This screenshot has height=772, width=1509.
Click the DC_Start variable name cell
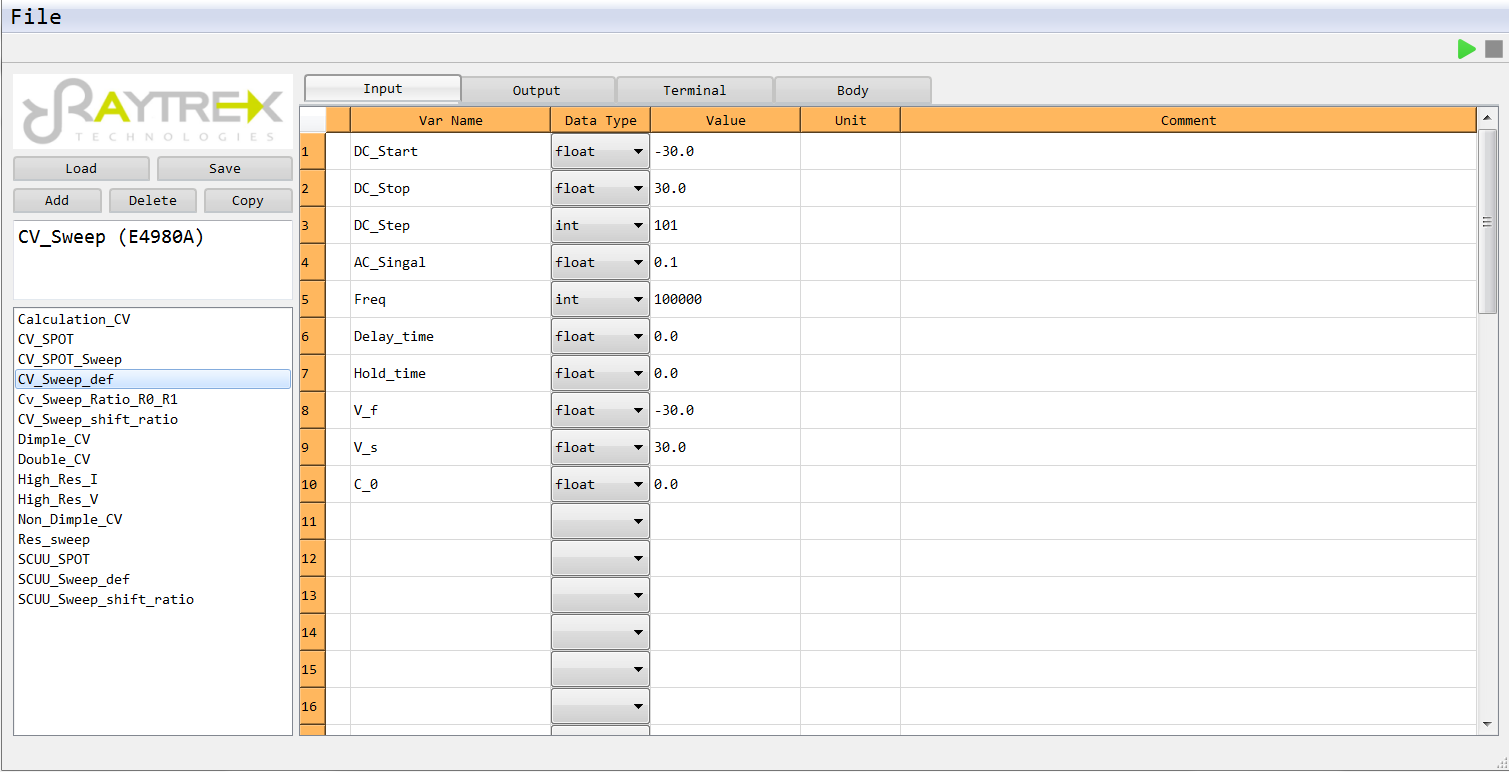[x=450, y=151]
